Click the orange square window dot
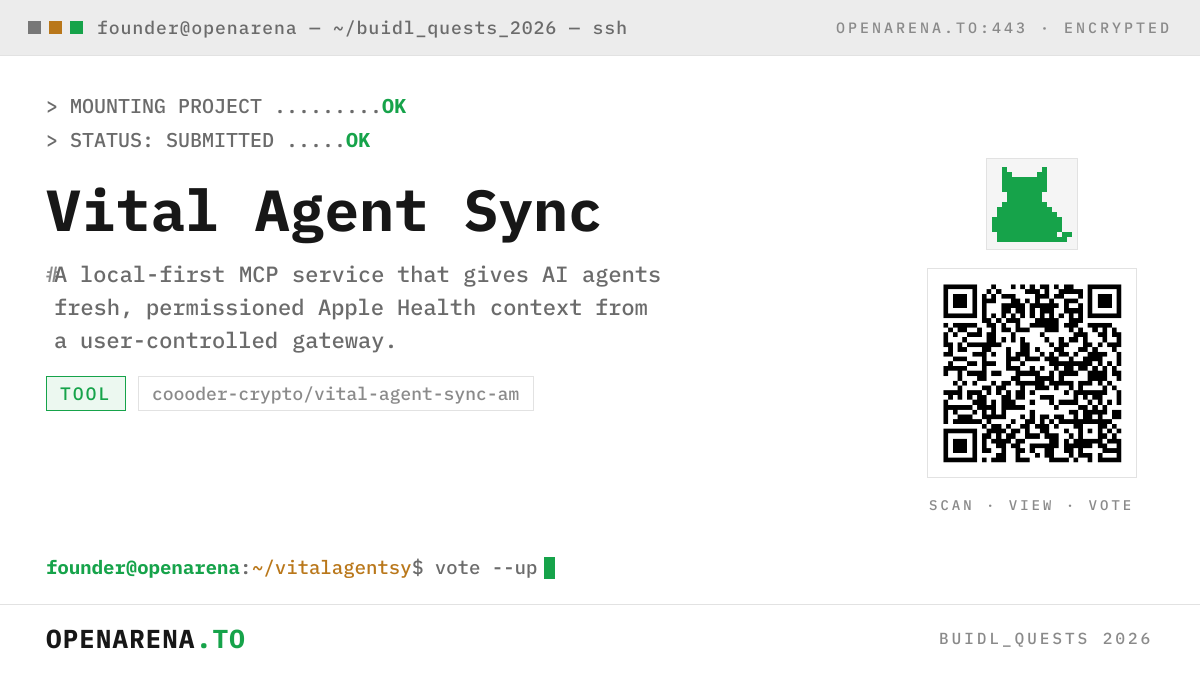Image resolution: width=1200 pixels, height=675 pixels. click(x=55, y=28)
